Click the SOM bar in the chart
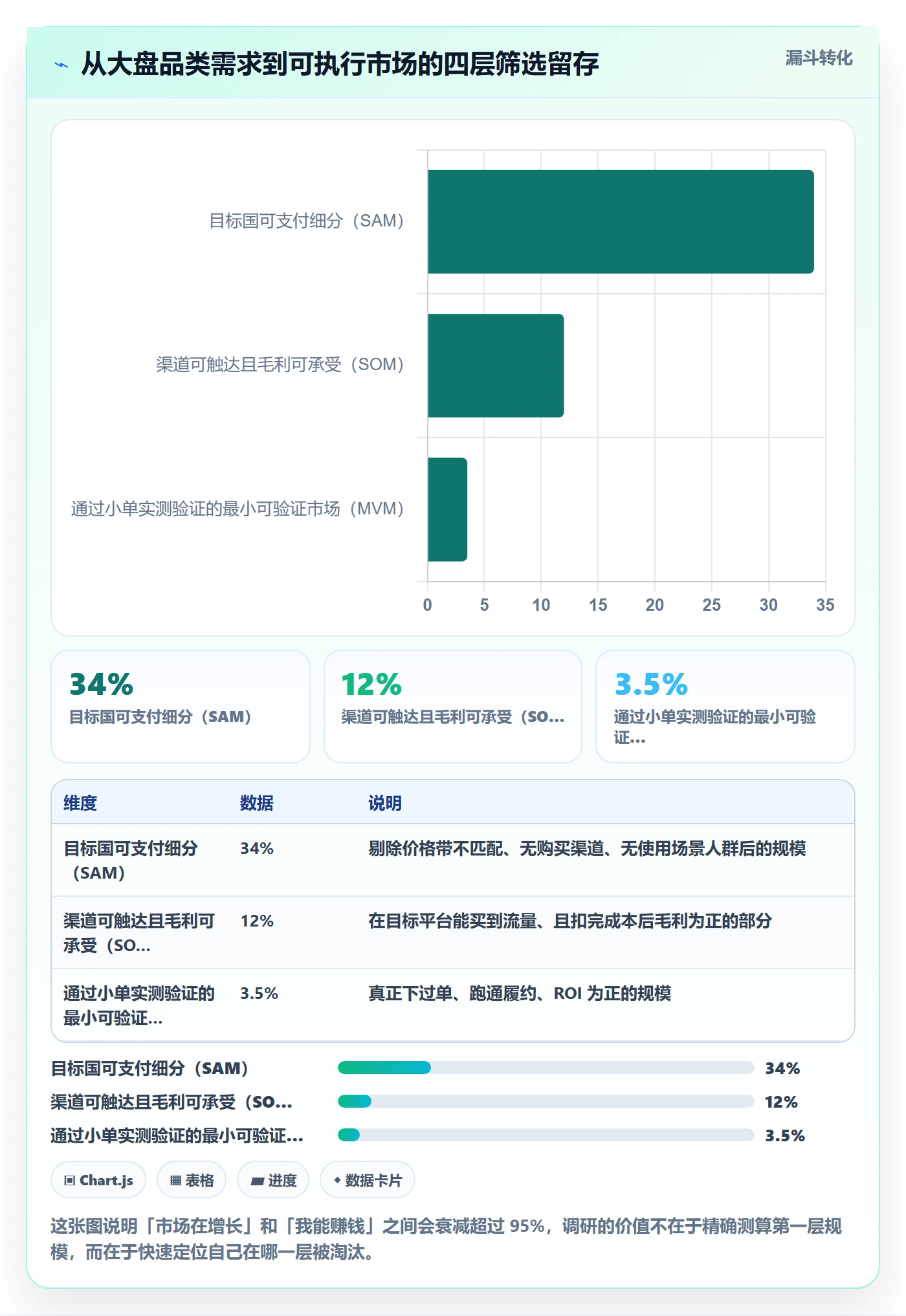Viewport: 906px width, 1316px height. [496, 366]
